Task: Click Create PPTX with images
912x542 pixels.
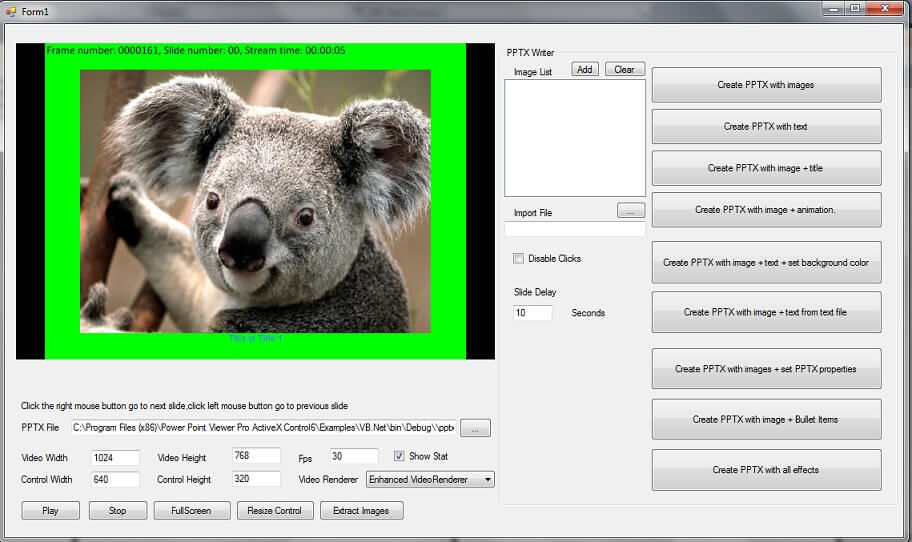Action: (766, 85)
